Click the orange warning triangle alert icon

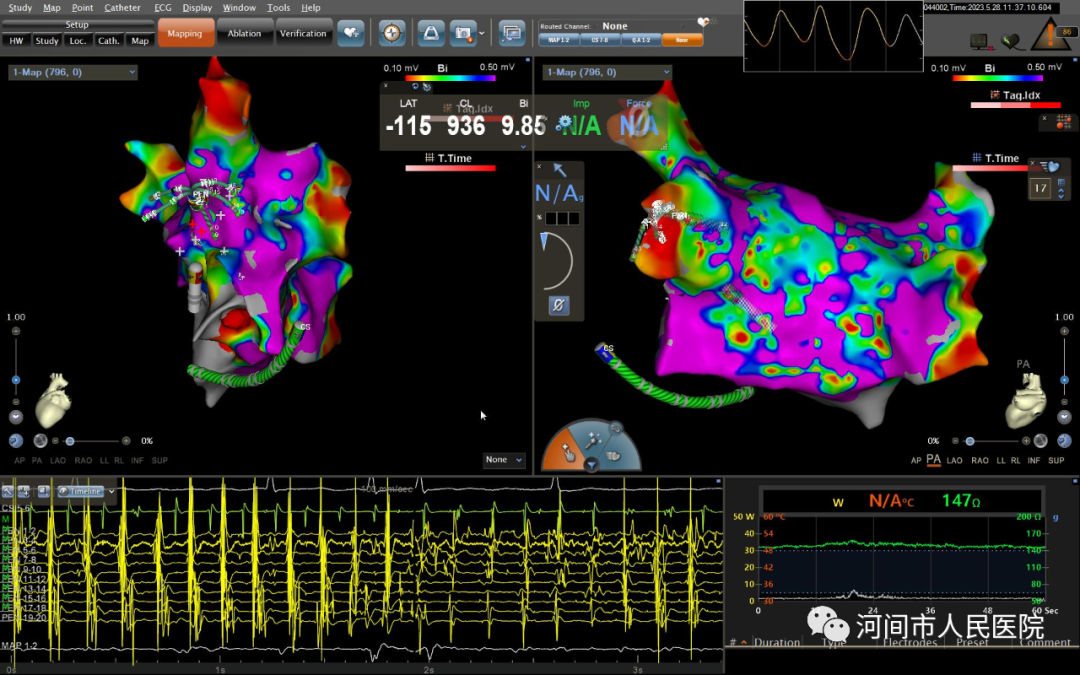[1051, 38]
